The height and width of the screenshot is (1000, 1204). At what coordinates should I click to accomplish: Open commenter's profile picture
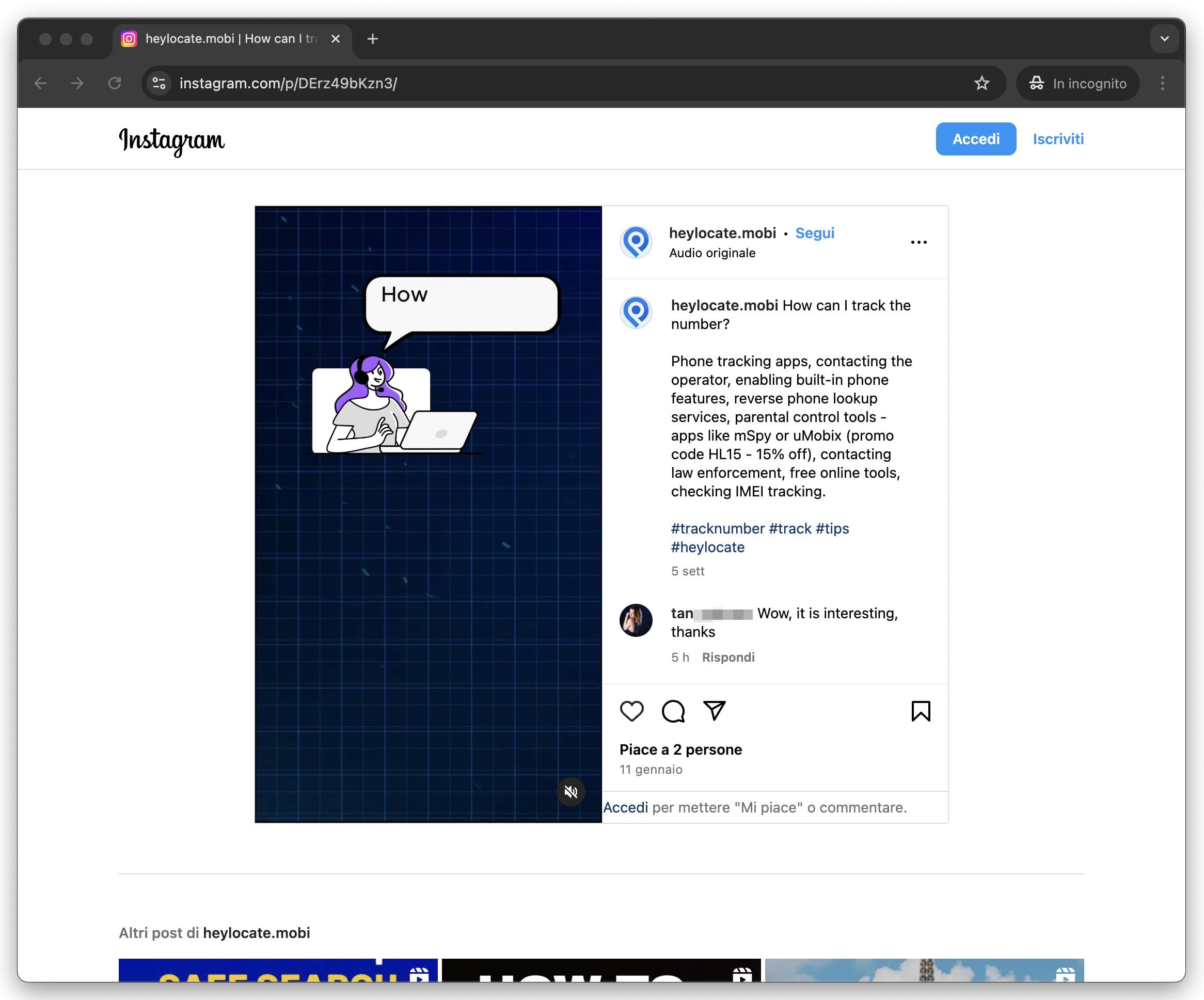pos(636,620)
